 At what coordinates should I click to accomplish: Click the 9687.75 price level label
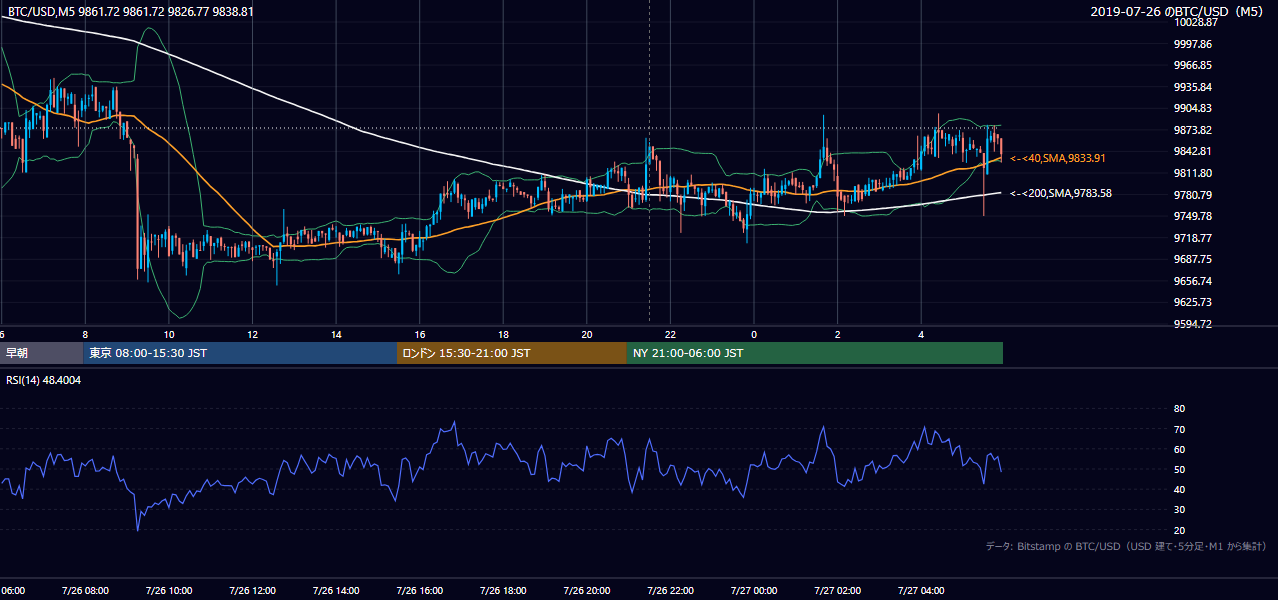click(1193, 259)
